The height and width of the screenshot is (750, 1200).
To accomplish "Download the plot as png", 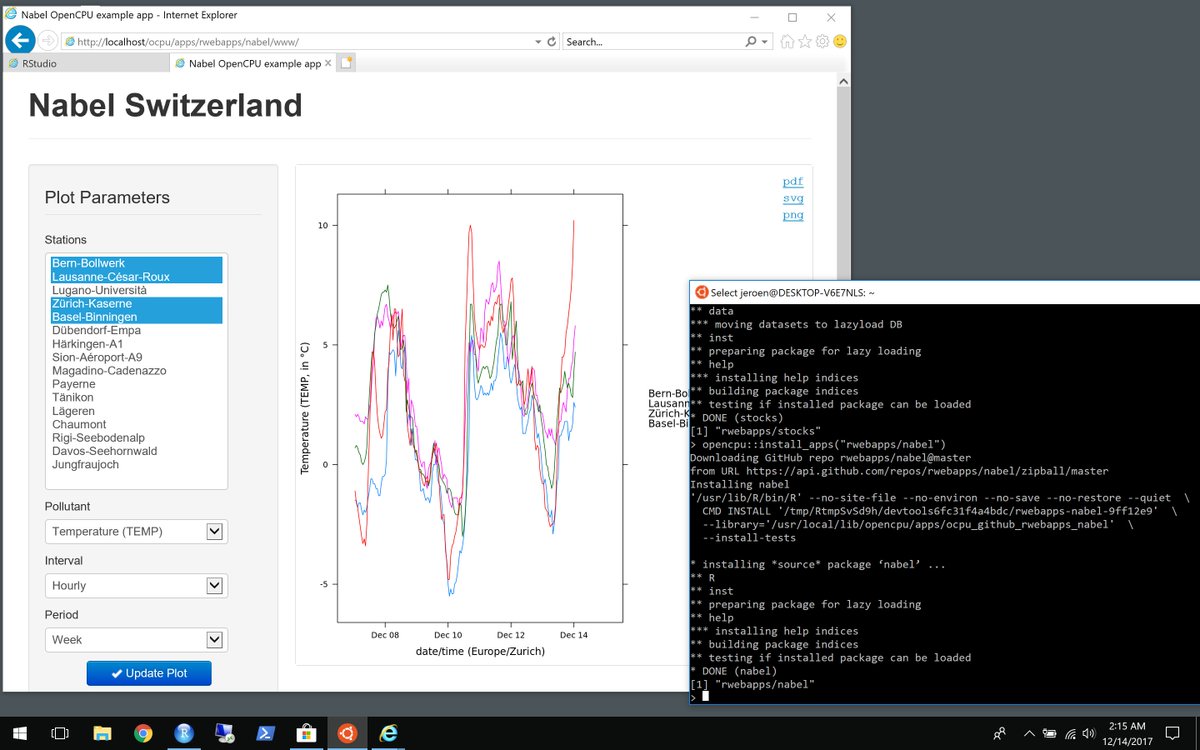I will pos(793,215).
